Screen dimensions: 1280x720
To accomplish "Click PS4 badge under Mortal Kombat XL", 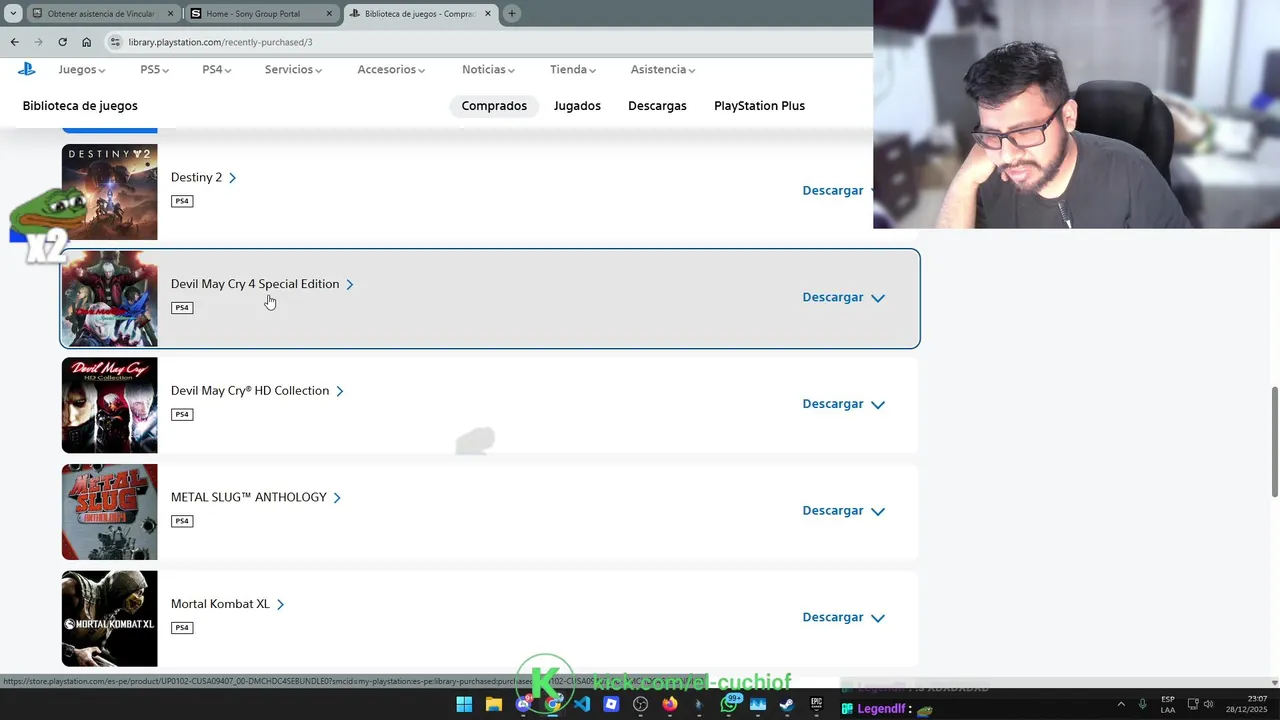I will 182,628.
